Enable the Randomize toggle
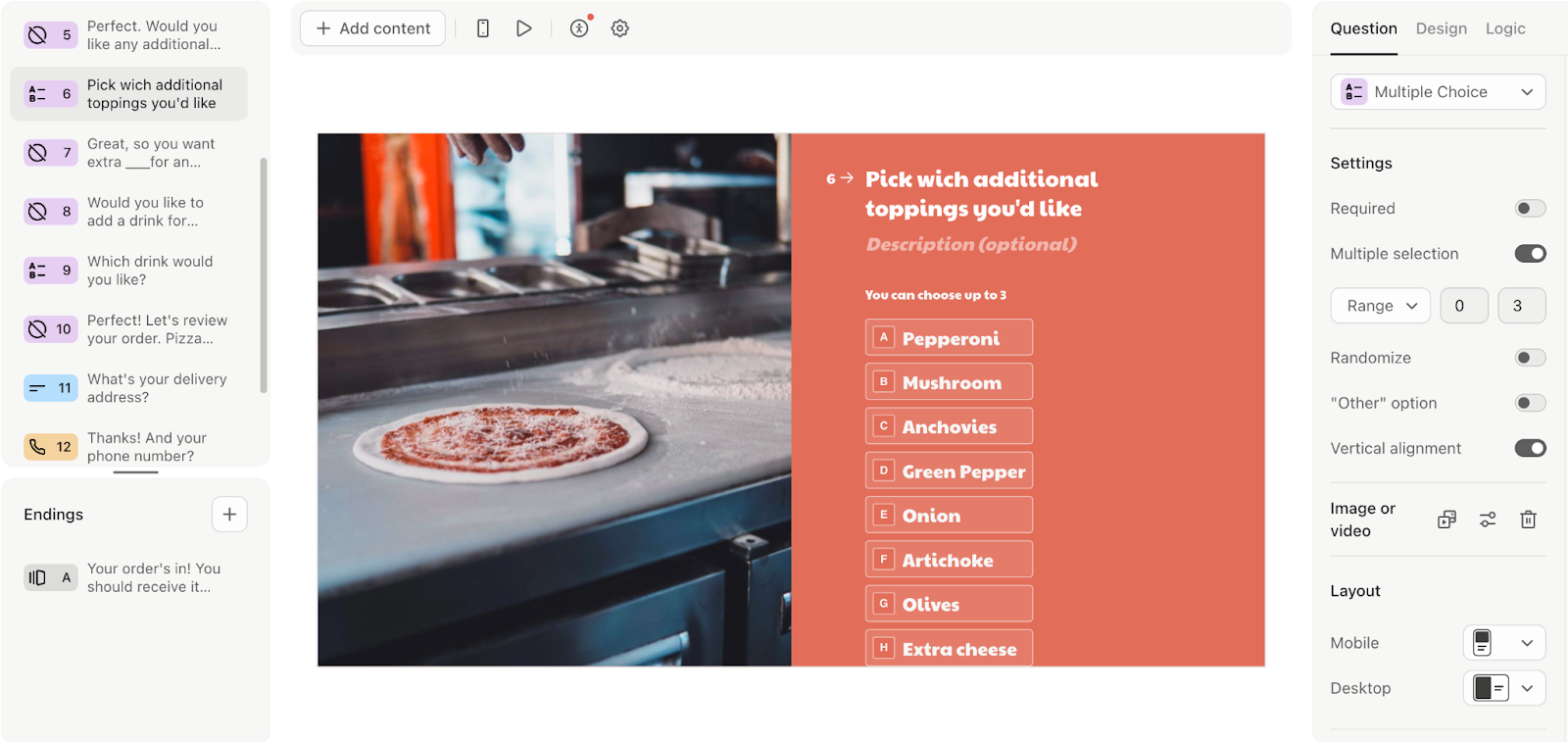Viewport: 1568px width, 742px height. [x=1530, y=358]
